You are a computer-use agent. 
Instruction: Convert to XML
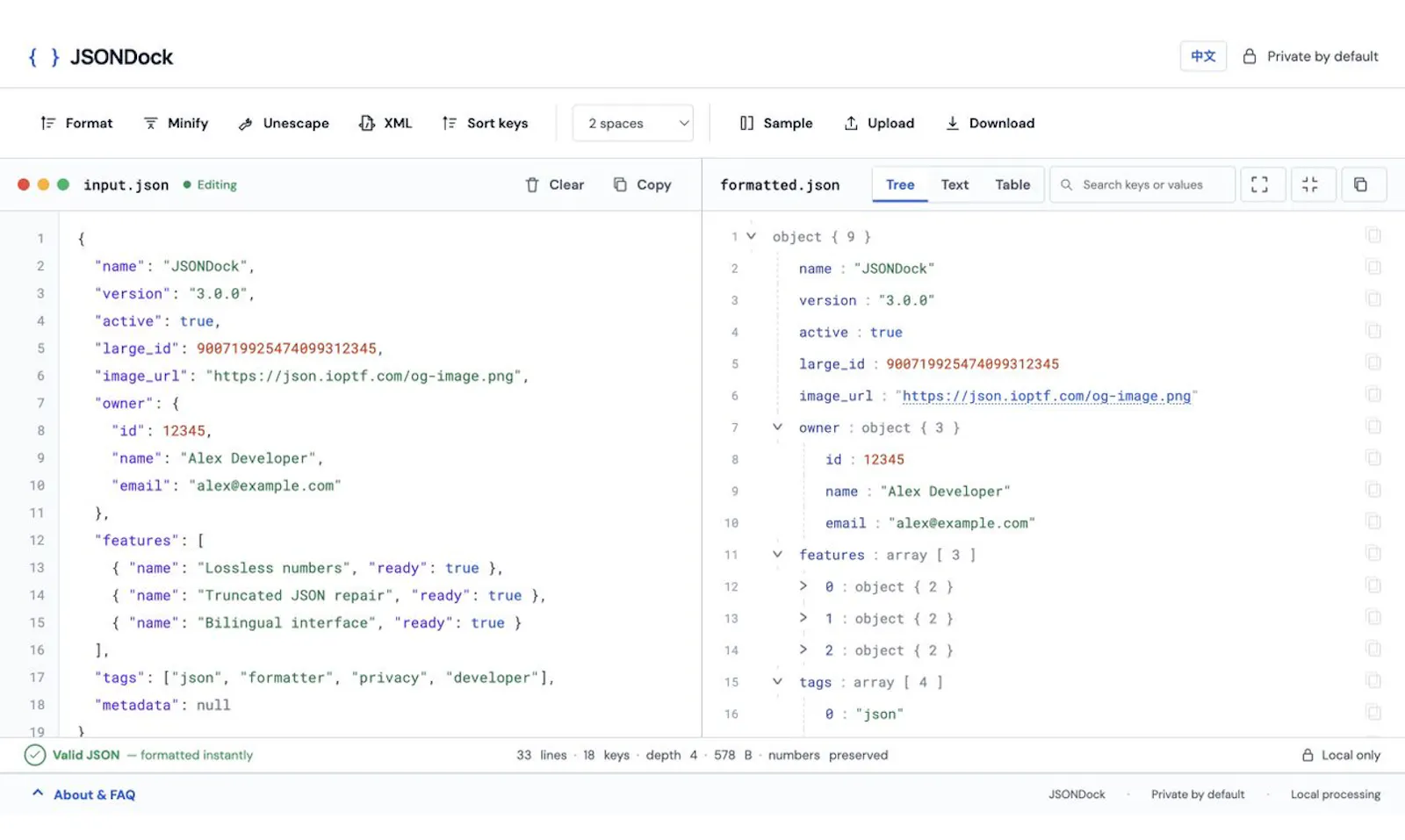pos(385,123)
